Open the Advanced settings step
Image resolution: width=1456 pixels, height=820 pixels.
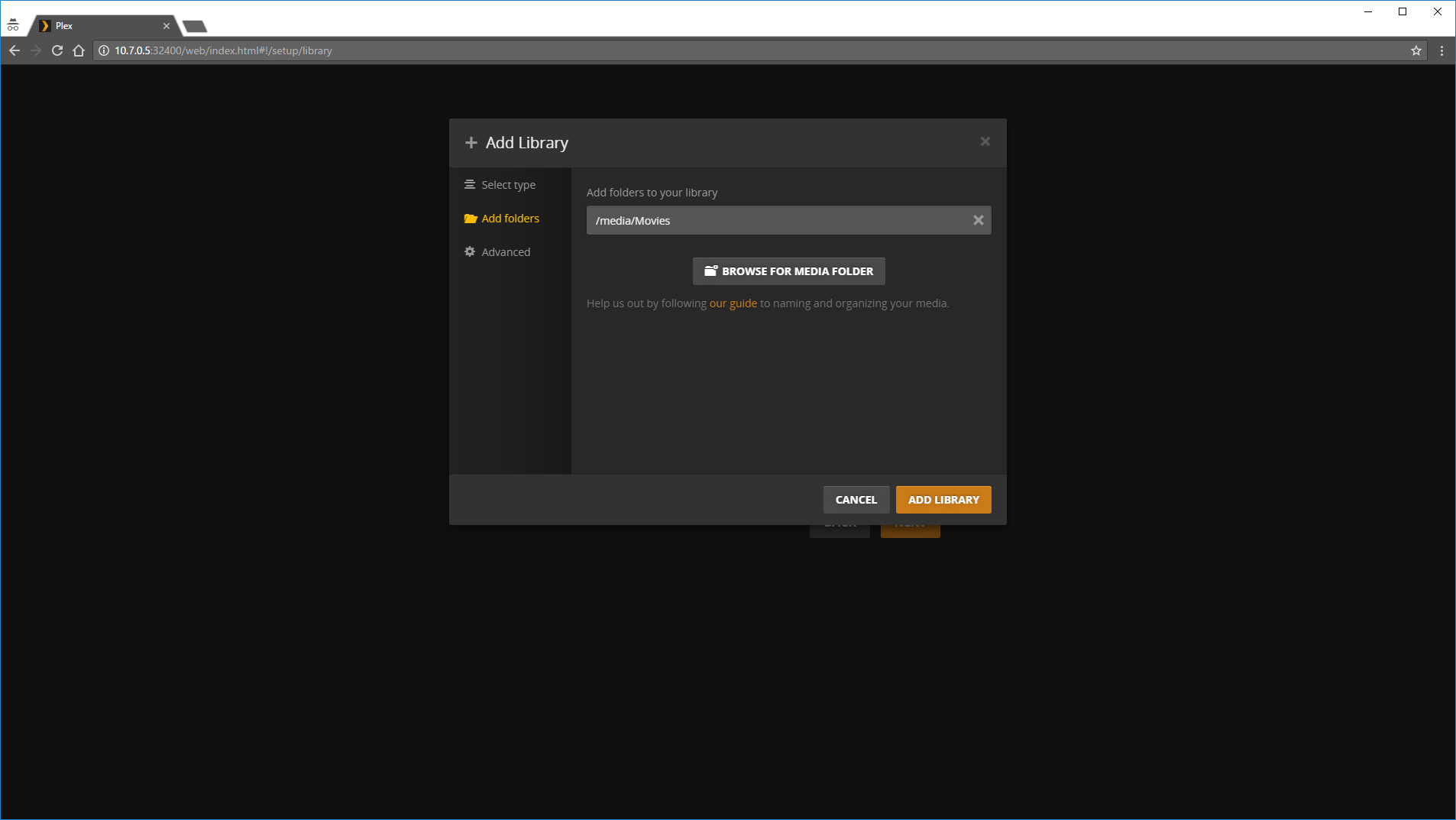[497, 252]
